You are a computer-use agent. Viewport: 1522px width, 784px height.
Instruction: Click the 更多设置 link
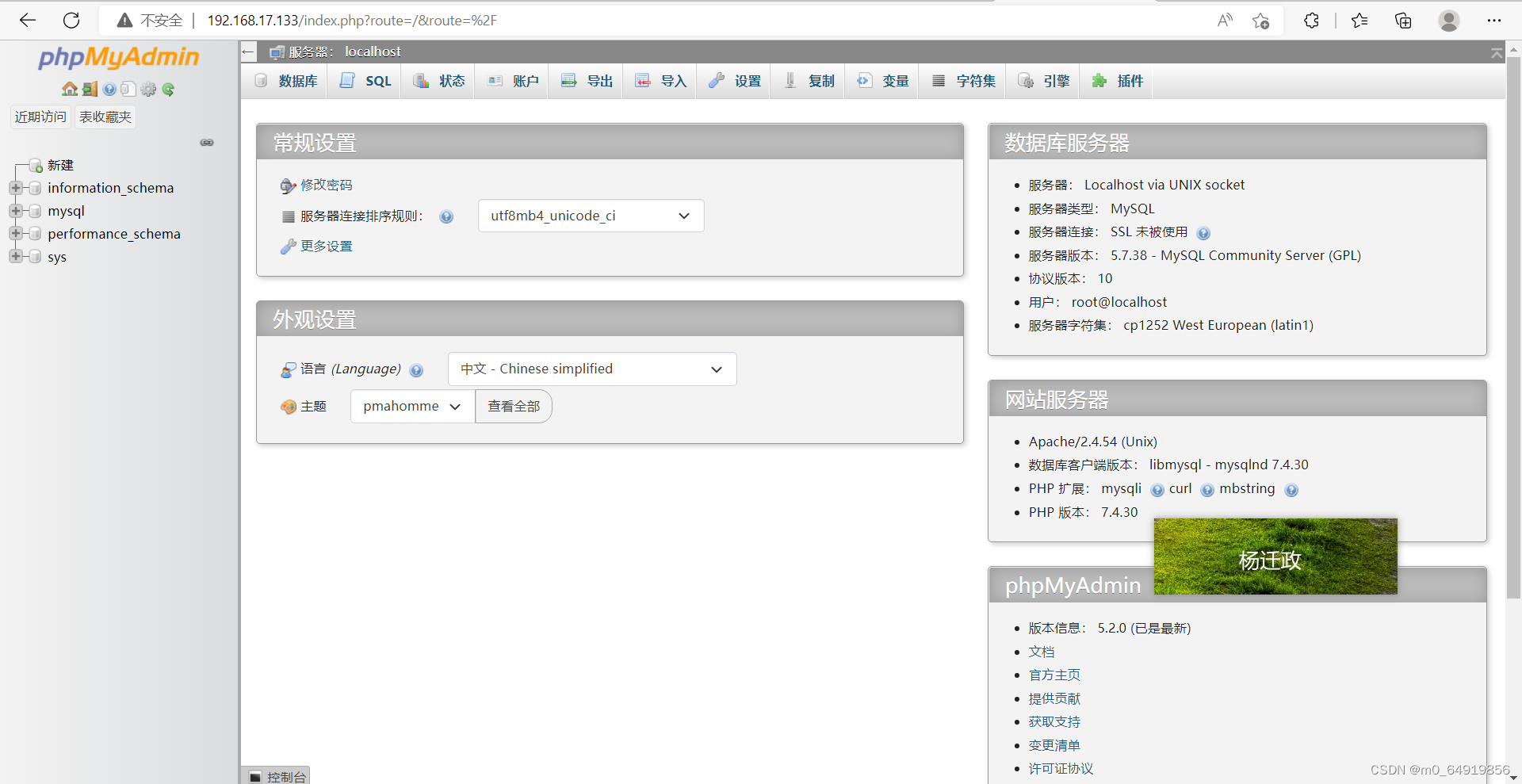click(326, 247)
